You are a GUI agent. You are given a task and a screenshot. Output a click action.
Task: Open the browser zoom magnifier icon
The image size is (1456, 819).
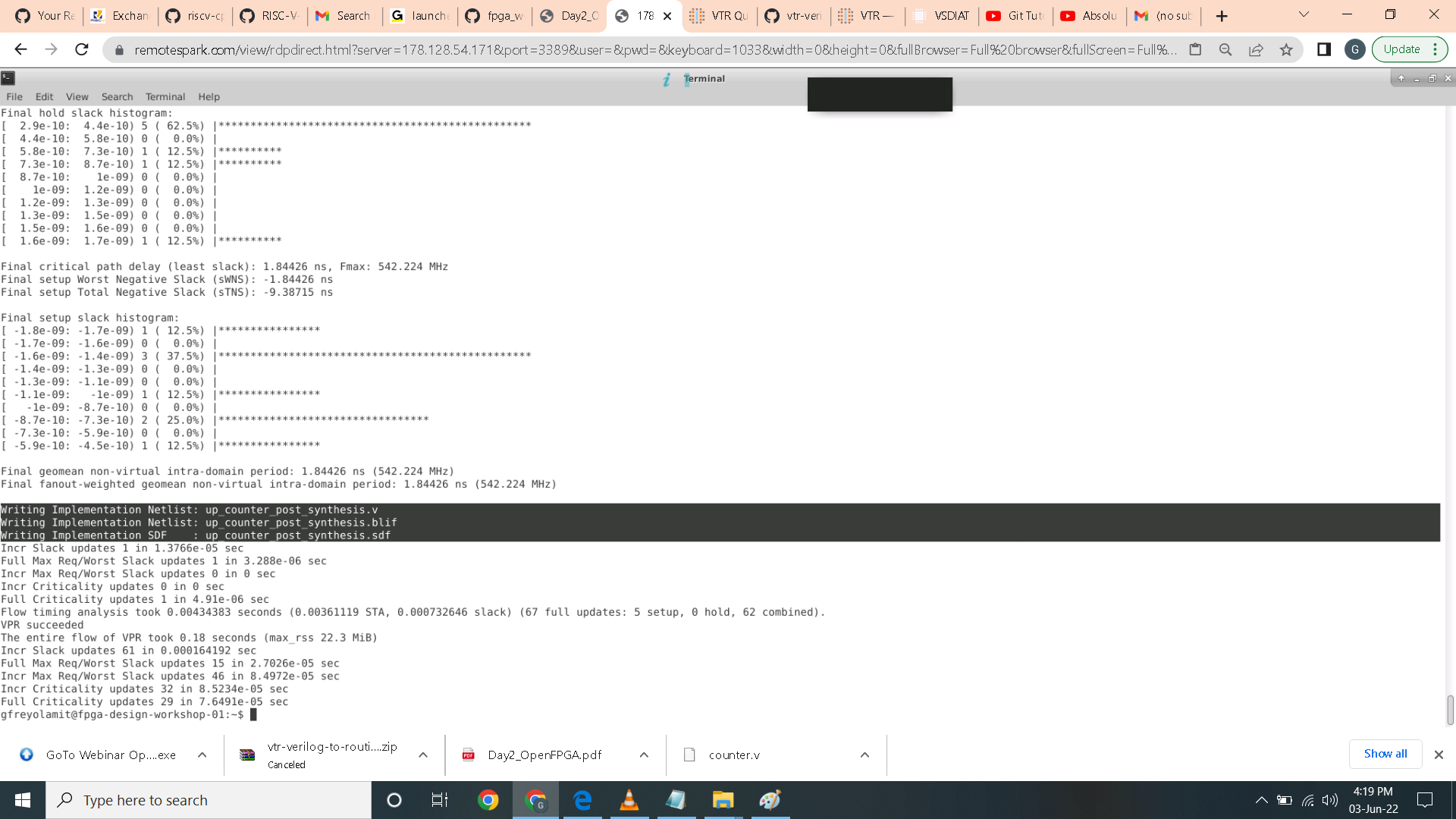[1225, 49]
